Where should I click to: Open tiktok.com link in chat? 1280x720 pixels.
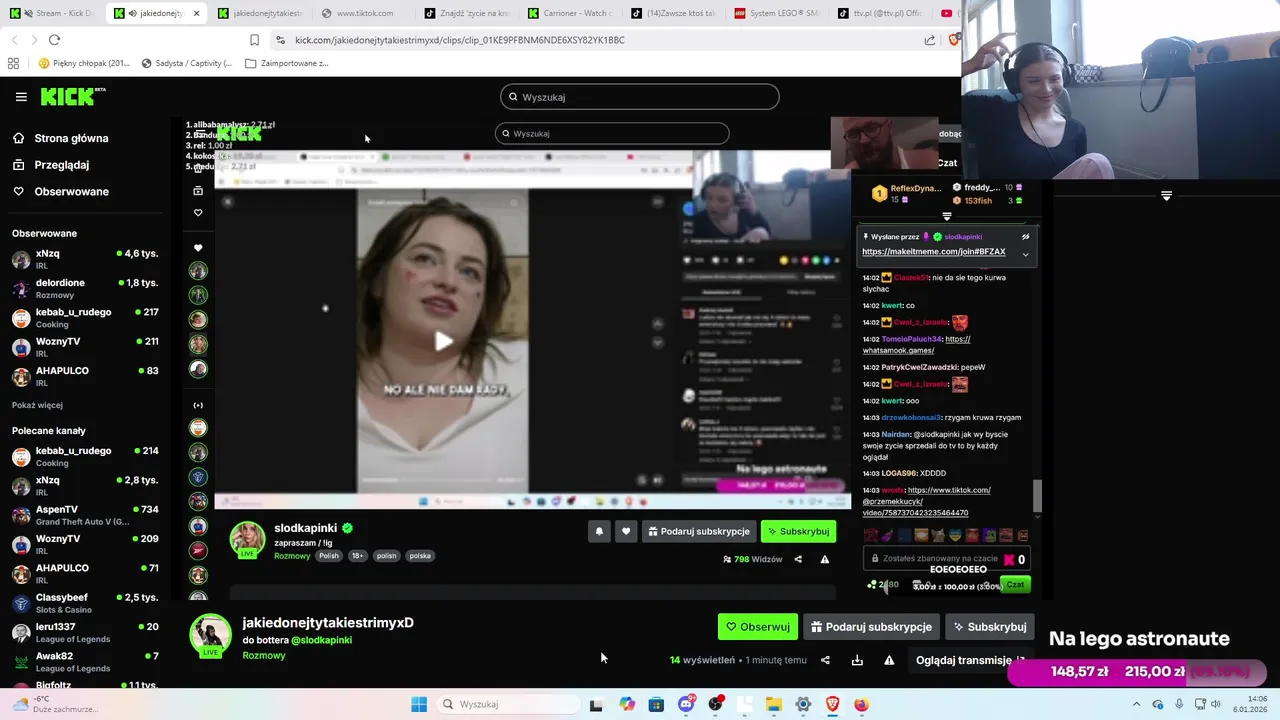(927, 502)
